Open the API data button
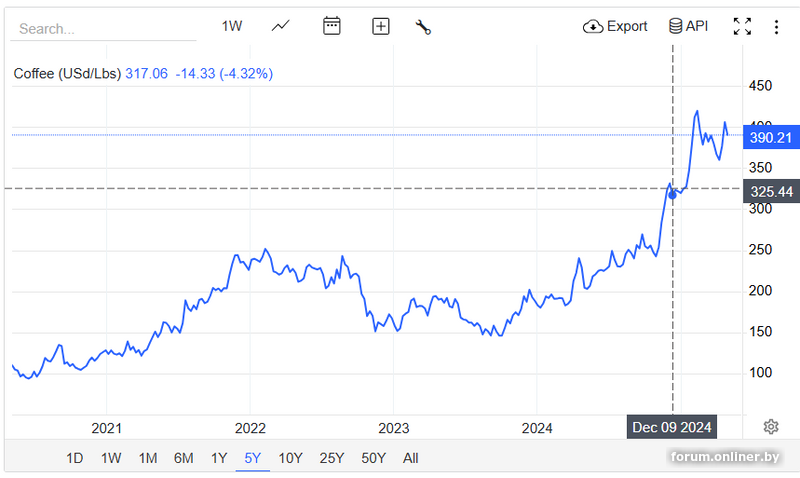This screenshot has height=478, width=800. [688, 26]
